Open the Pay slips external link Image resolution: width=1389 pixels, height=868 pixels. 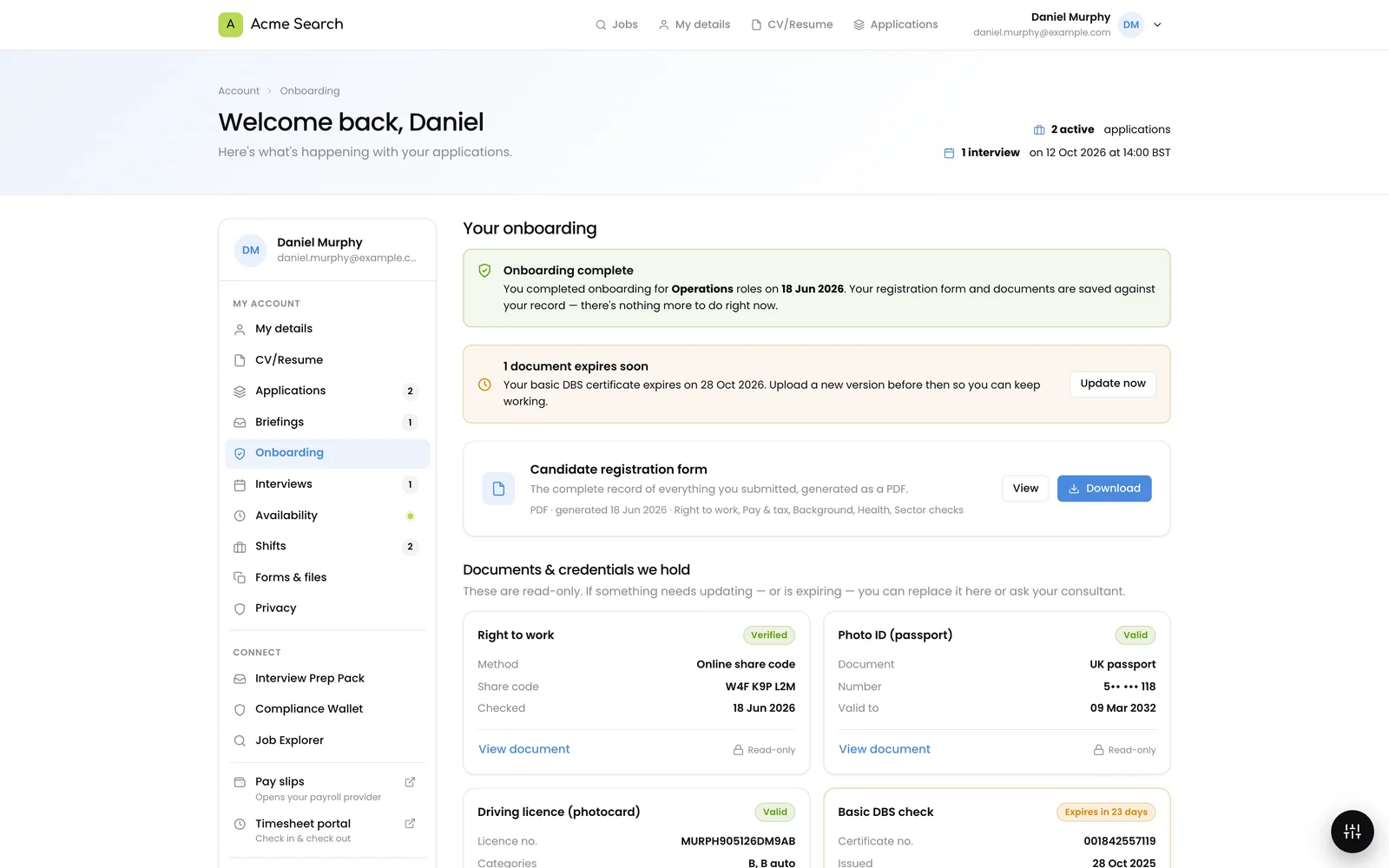(x=327, y=788)
